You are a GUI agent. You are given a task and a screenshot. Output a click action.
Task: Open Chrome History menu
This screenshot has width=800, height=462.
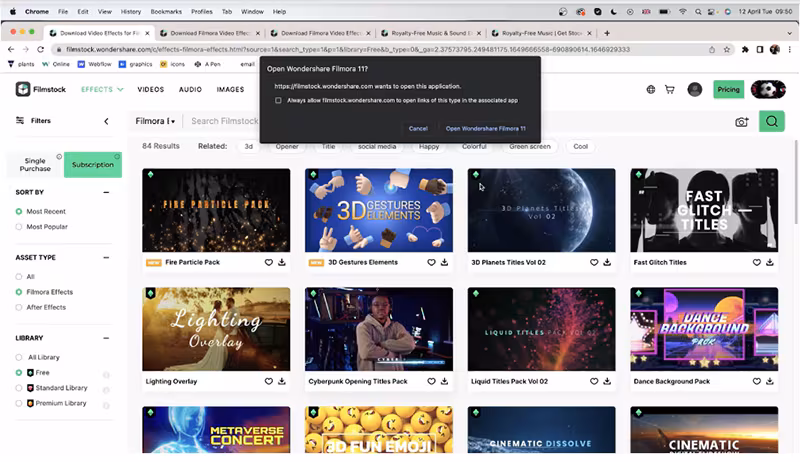tap(131, 11)
